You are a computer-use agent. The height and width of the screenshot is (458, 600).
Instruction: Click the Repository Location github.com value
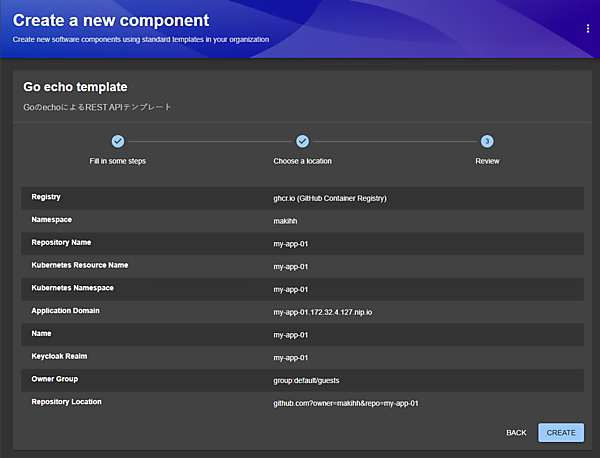click(345, 403)
